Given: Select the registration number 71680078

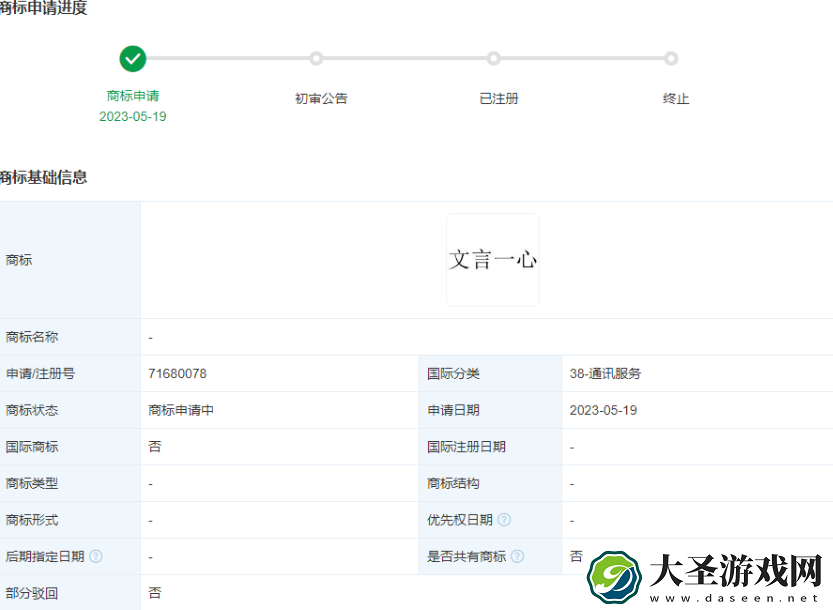Looking at the screenshot, I should [x=177, y=374].
